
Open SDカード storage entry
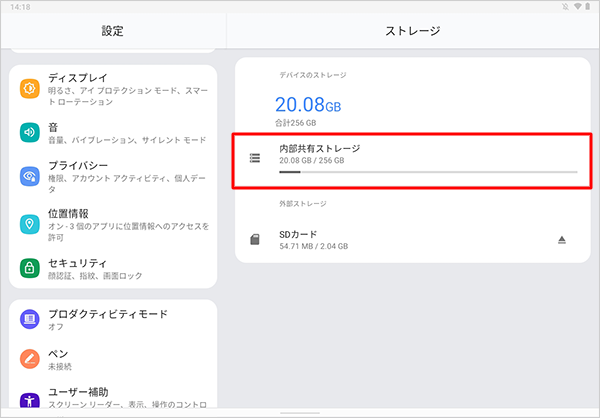tap(412, 240)
